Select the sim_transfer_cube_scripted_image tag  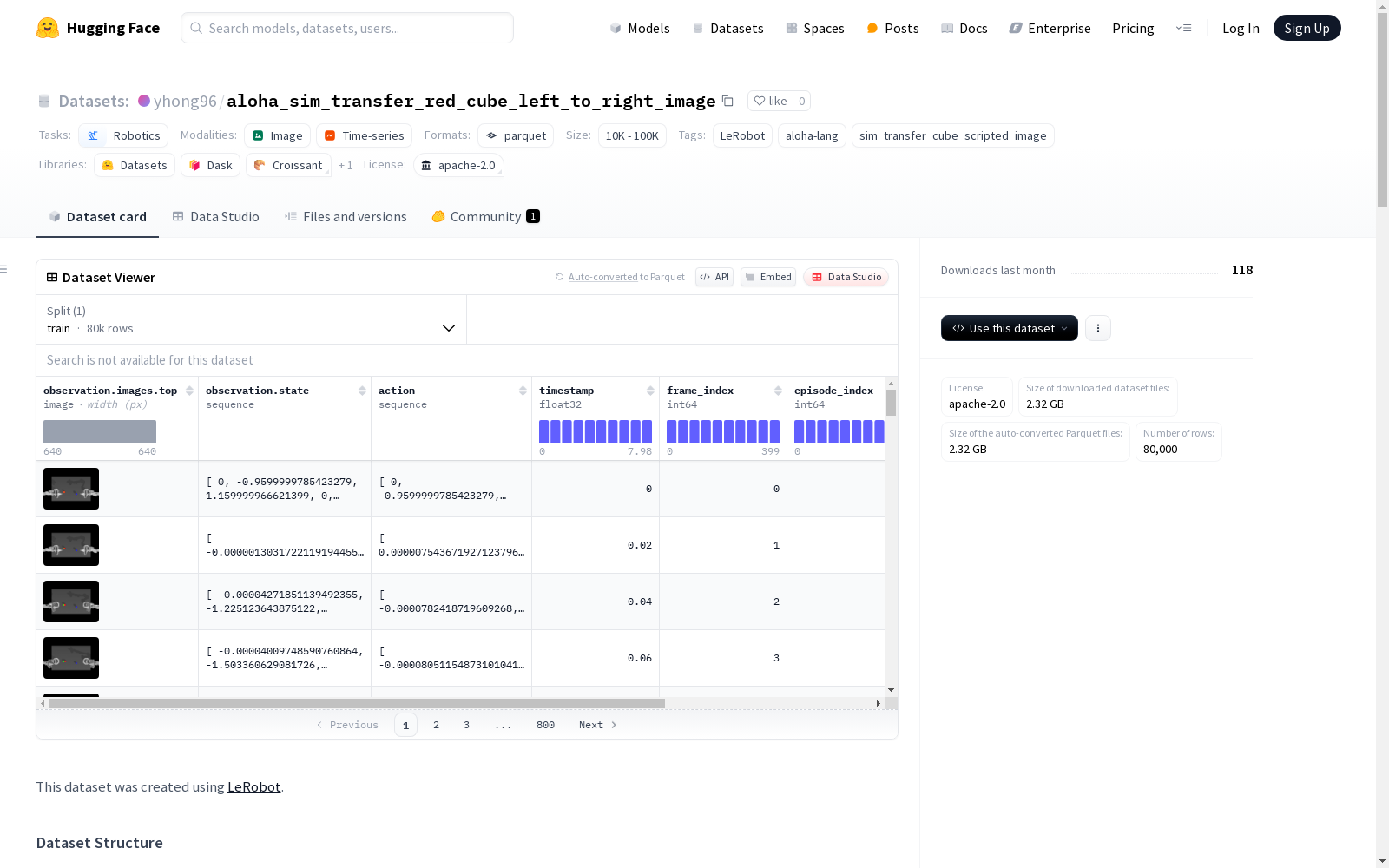click(953, 135)
